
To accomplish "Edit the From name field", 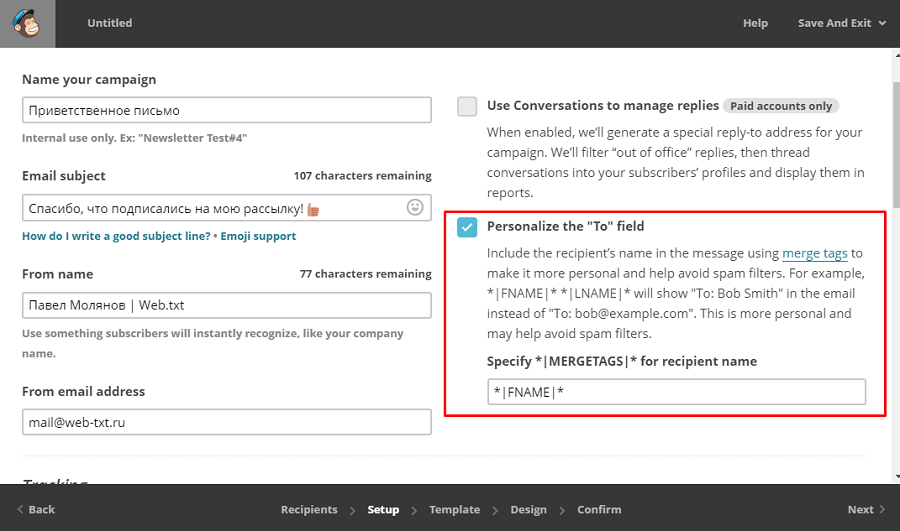I will point(227,305).
